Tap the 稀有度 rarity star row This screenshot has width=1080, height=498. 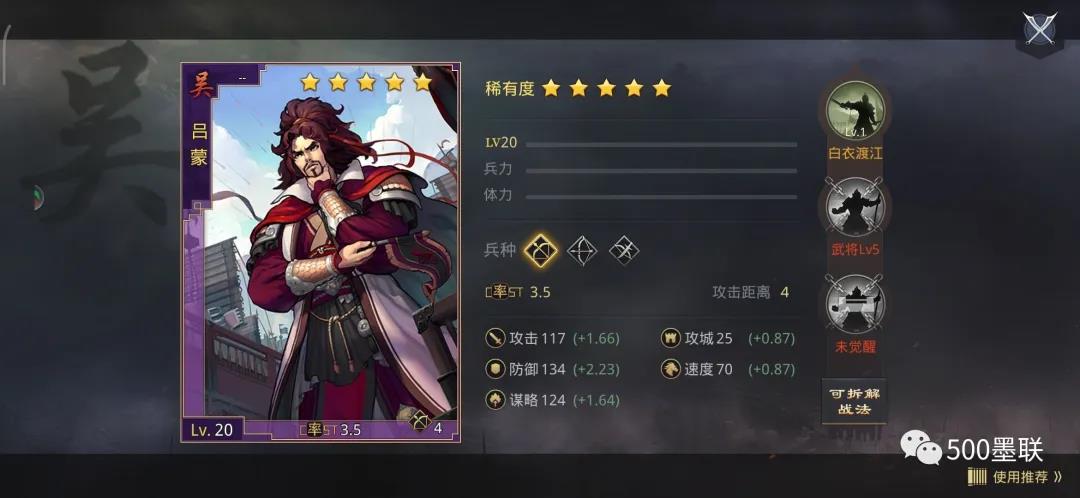[606, 88]
